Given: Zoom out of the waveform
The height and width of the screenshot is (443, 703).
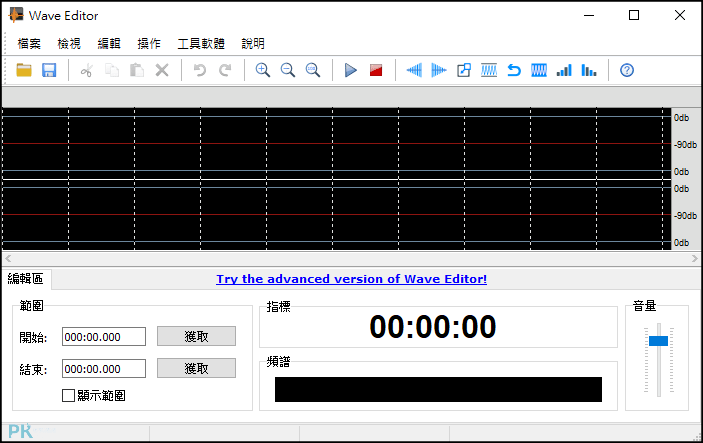Looking at the screenshot, I should (x=287, y=70).
